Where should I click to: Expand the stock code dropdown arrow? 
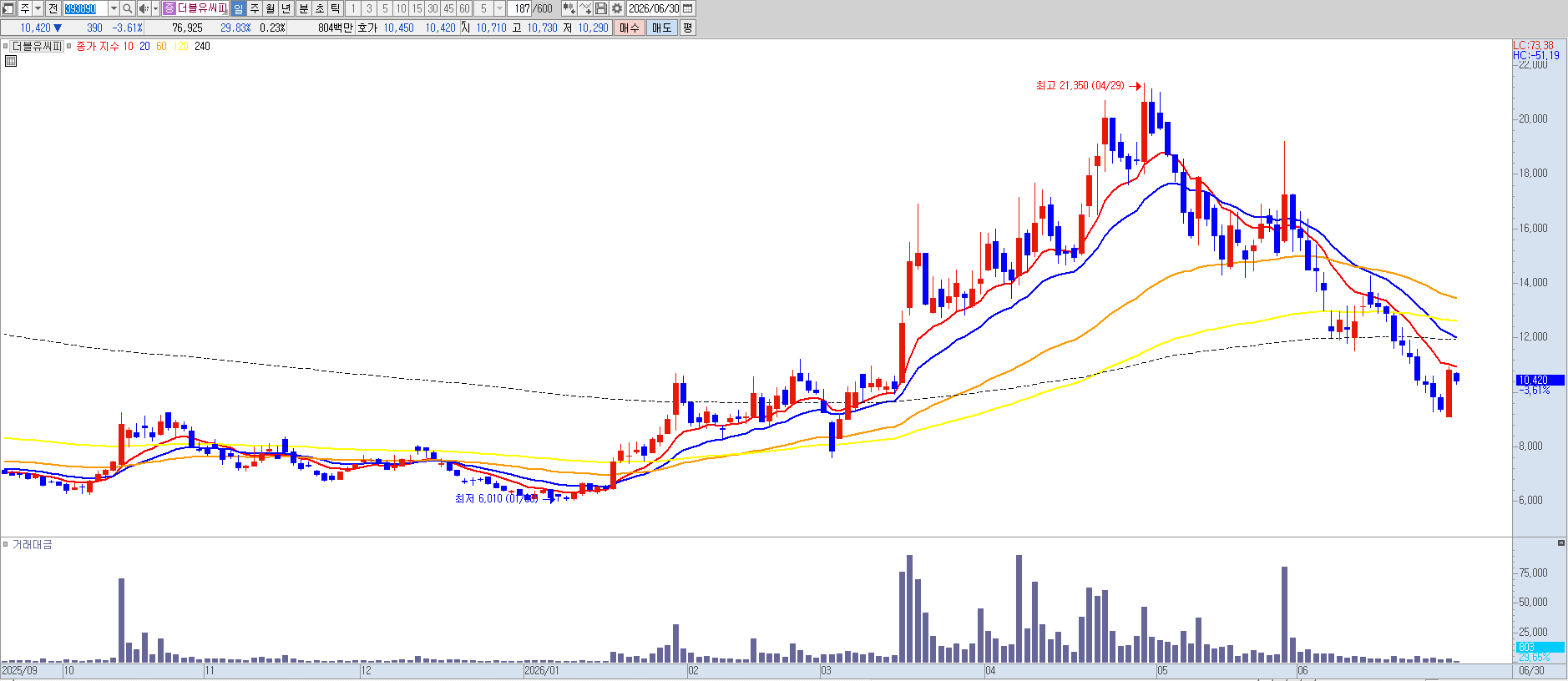click(114, 8)
